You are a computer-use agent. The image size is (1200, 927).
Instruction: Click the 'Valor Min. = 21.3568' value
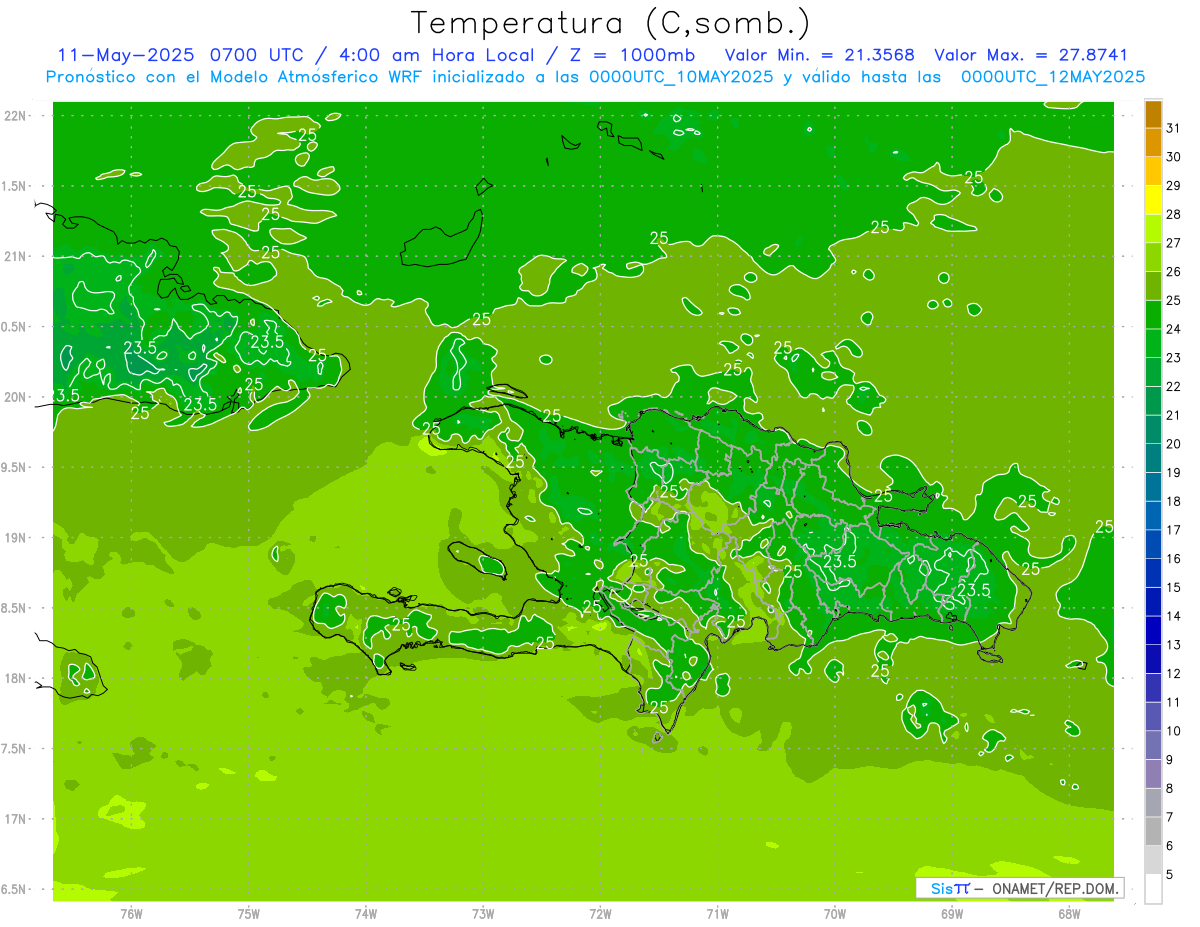pos(819,55)
